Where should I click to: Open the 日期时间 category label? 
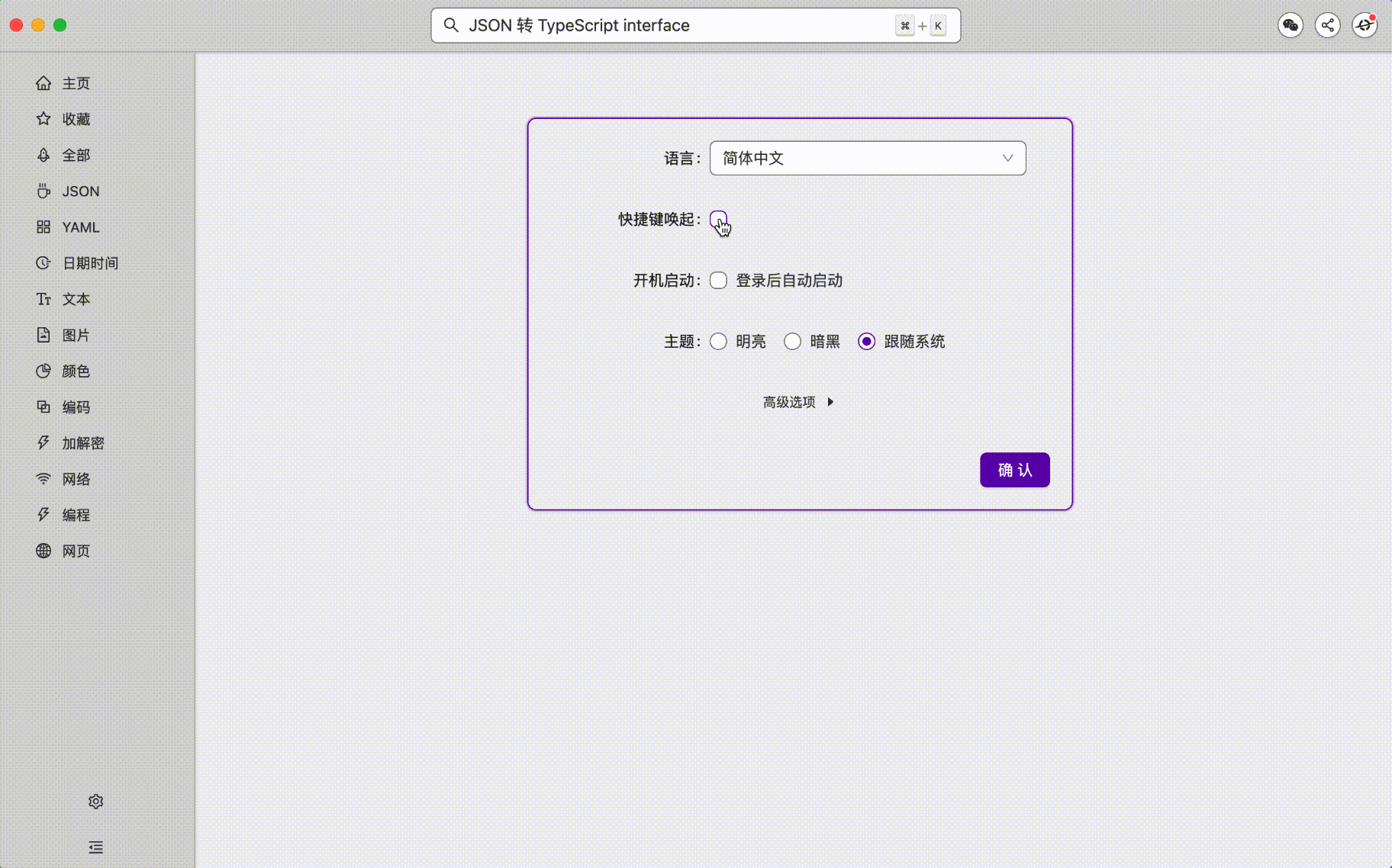pyautogui.click(x=90, y=262)
